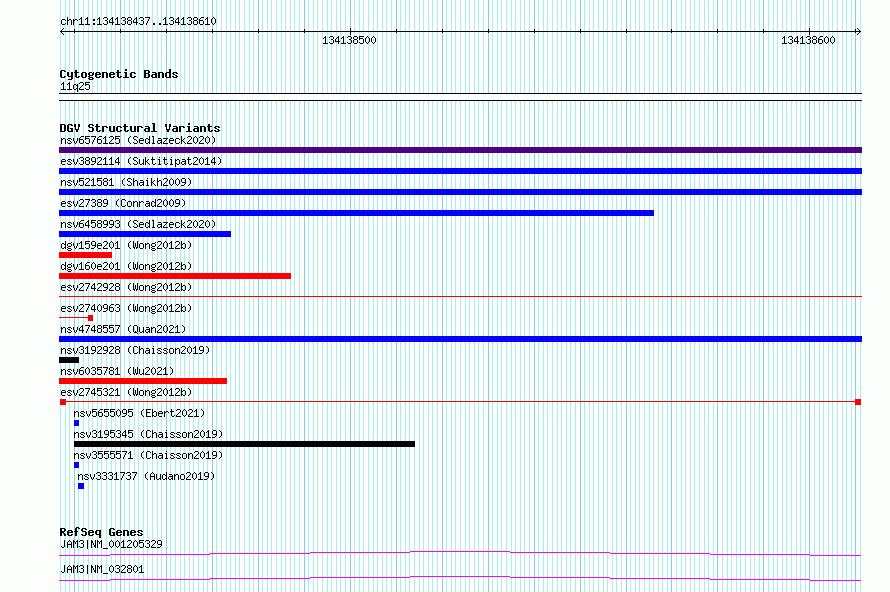This screenshot has width=890, height=592.
Task: Select the small blue nsv5655095 square
Action: pyautogui.click(x=77, y=423)
